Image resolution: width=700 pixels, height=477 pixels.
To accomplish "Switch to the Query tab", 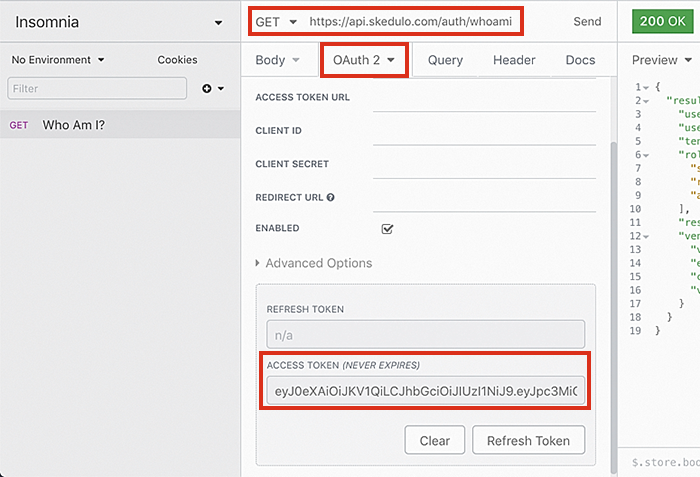I will (445, 60).
